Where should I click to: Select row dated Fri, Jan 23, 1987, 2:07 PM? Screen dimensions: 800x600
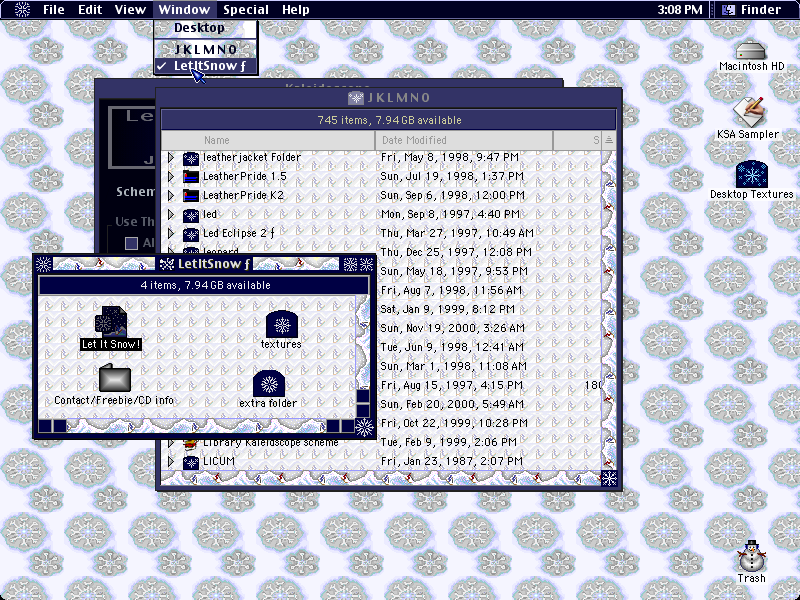[381, 462]
